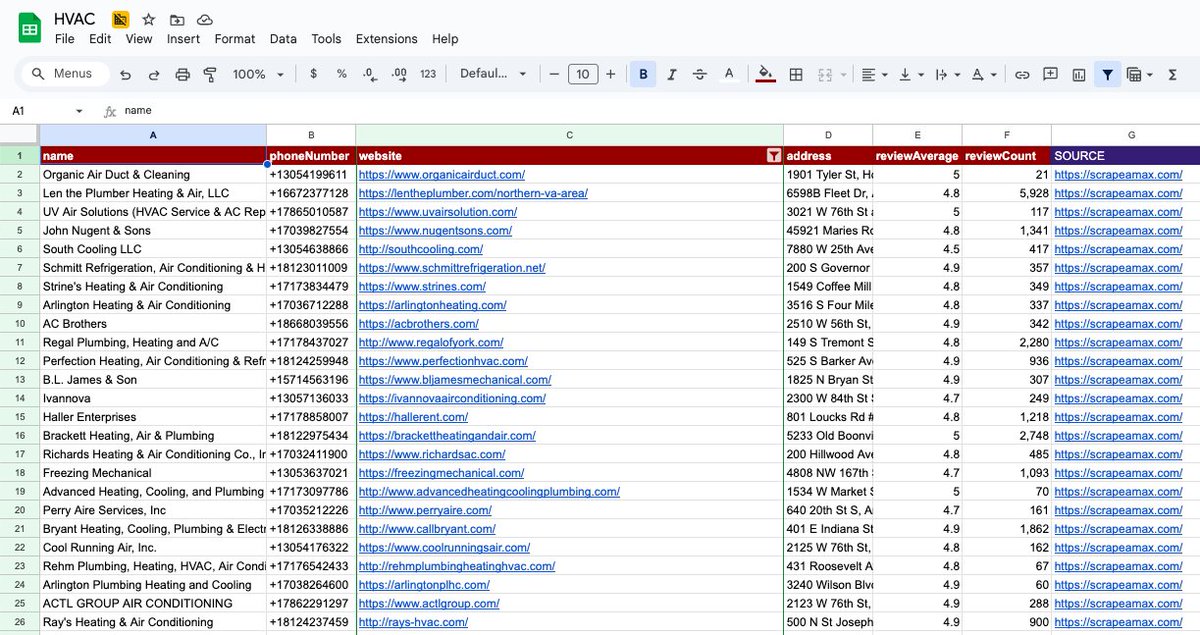Open the website column filter icon
This screenshot has width=1200, height=635.
773,156
